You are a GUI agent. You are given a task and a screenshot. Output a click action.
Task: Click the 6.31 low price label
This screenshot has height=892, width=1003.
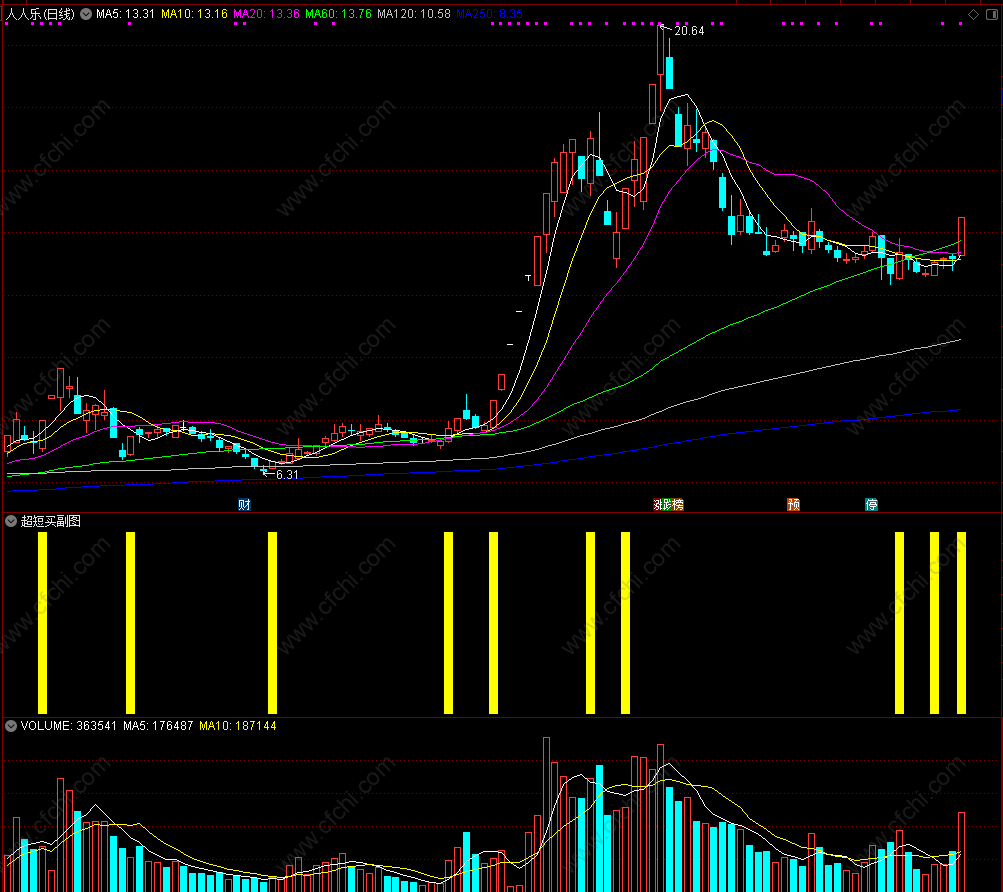pyautogui.click(x=287, y=475)
